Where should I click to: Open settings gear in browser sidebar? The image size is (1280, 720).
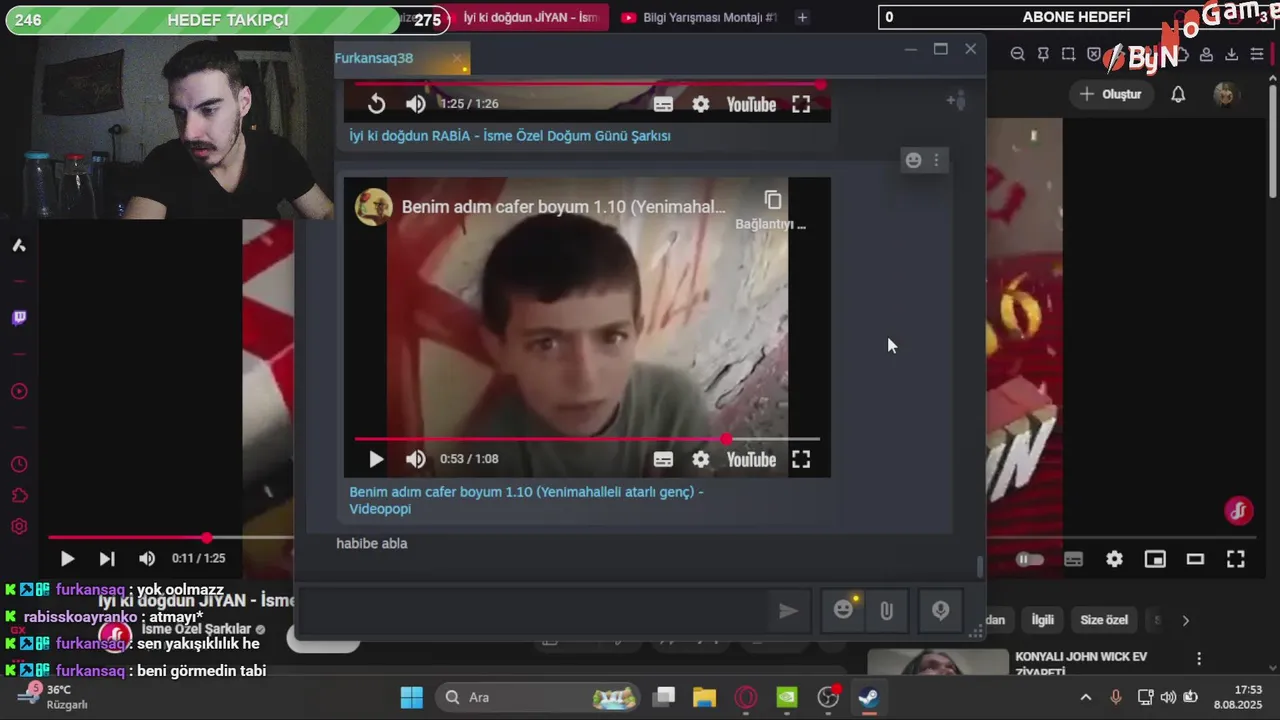pos(18,526)
